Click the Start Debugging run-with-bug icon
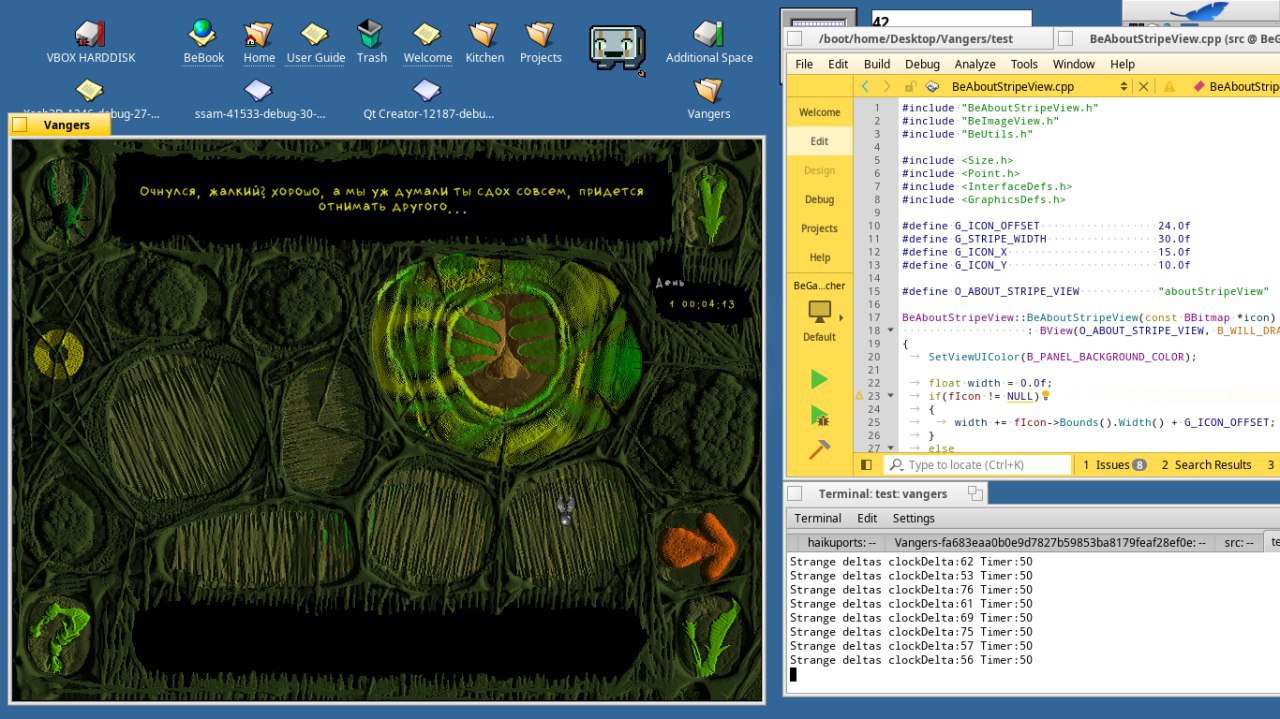The image size is (1280, 719). (819, 415)
